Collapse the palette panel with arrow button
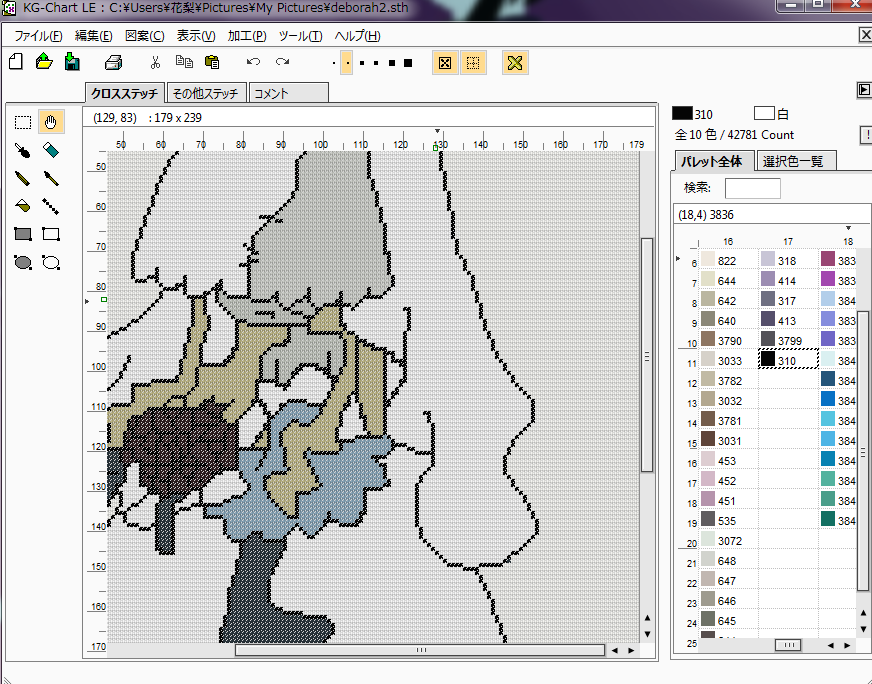The width and height of the screenshot is (872, 684). pyautogui.click(x=864, y=90)
